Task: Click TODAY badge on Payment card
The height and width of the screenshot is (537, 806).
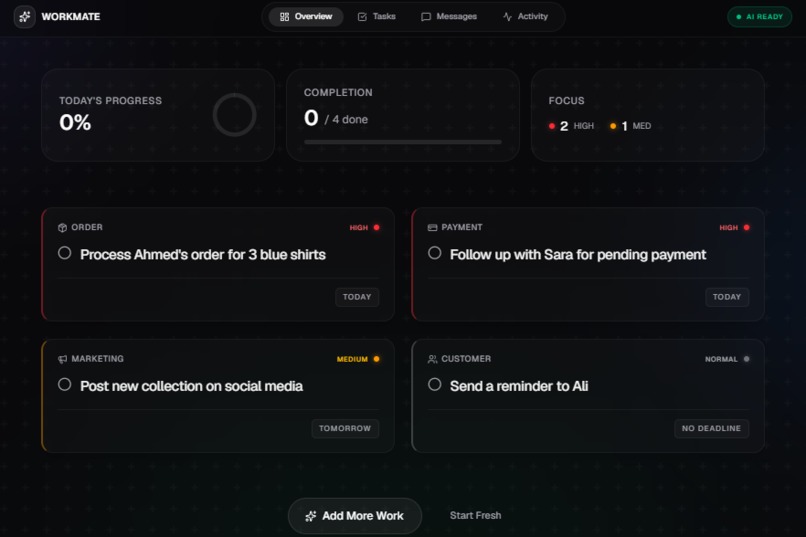Action: 727,297
